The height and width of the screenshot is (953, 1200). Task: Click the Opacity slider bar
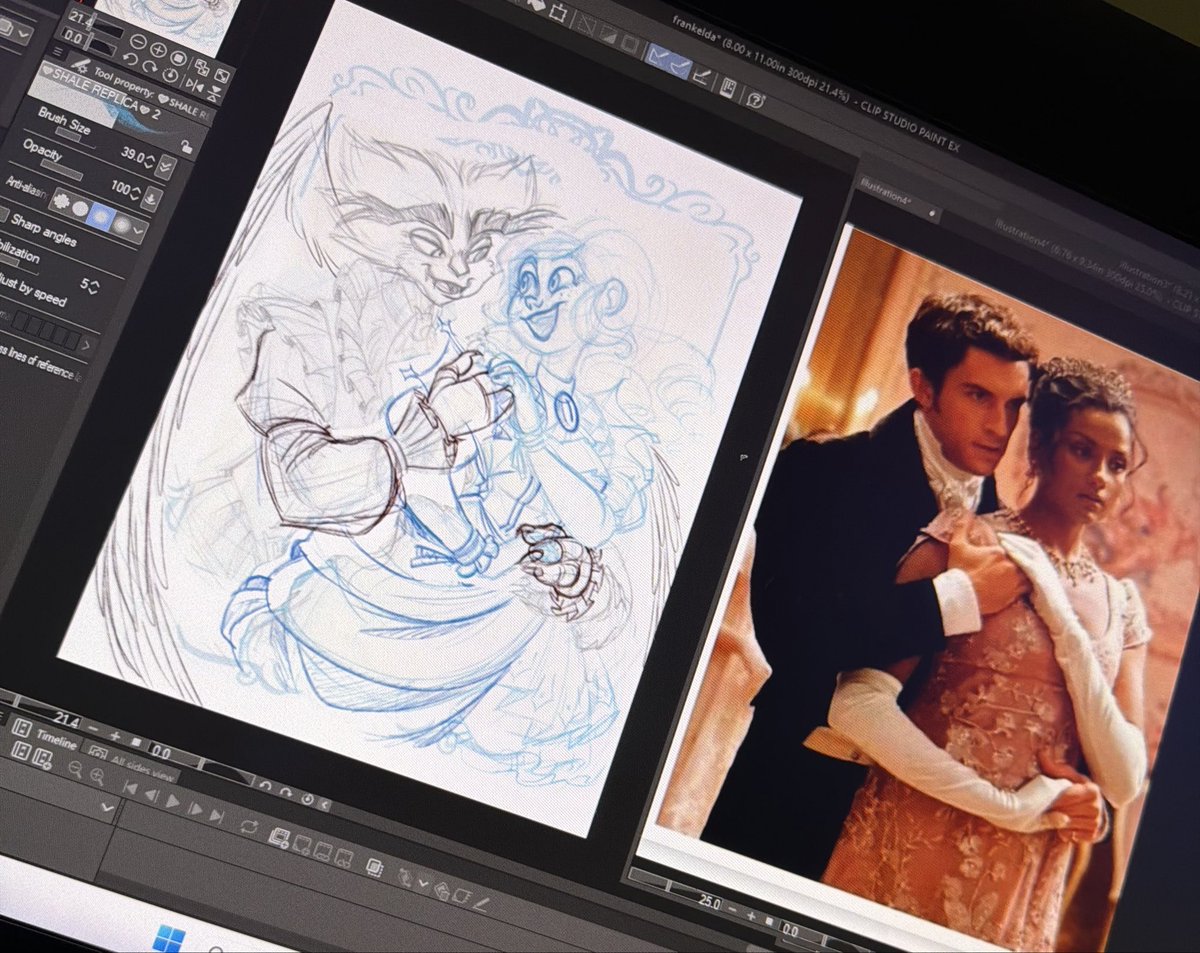click(61, 170)
